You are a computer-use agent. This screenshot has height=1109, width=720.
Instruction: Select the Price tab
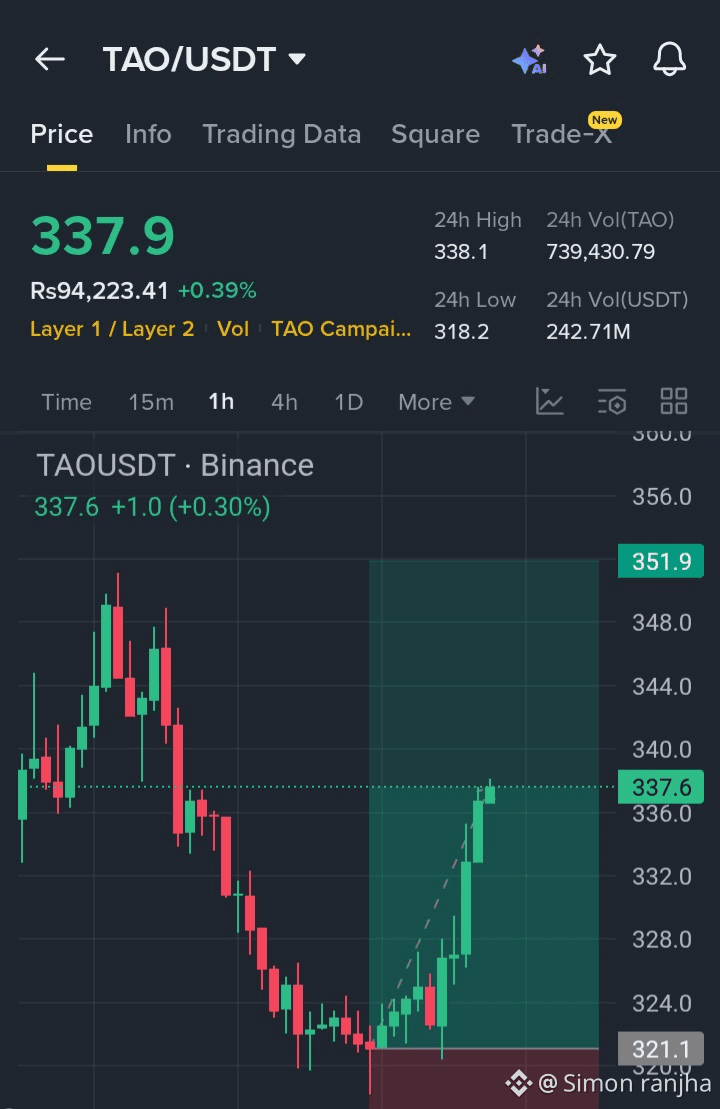(x=62, y=134)
